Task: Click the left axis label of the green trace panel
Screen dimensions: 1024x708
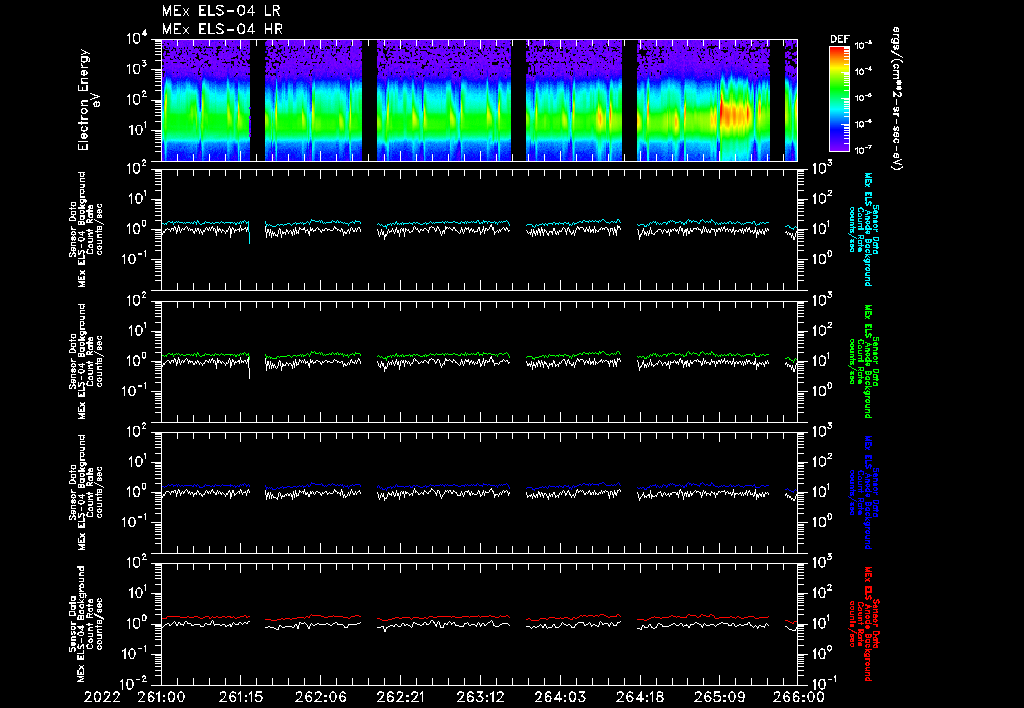Action: (x=86, y=361)
